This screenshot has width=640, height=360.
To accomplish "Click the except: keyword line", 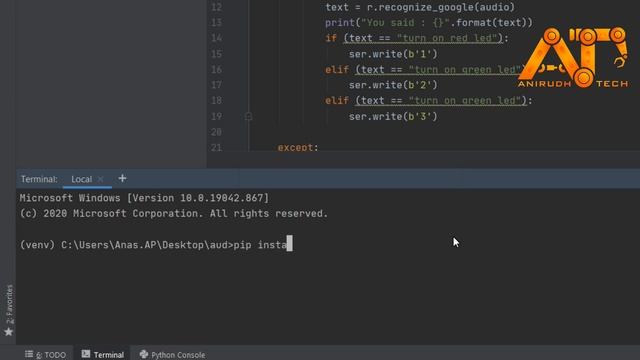I will click(298, 147).
